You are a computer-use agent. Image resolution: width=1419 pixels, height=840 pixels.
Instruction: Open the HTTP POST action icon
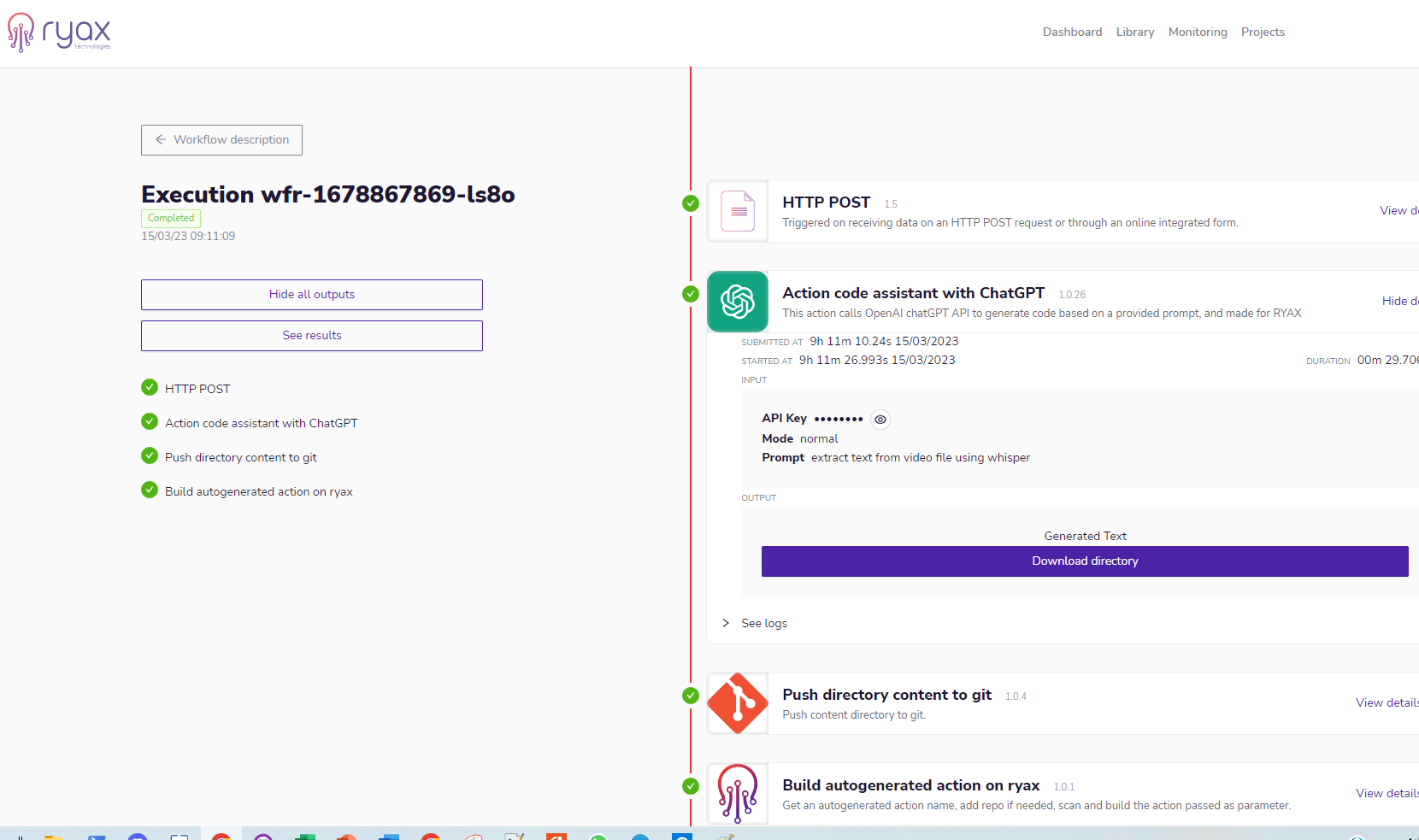pos(738,211)
